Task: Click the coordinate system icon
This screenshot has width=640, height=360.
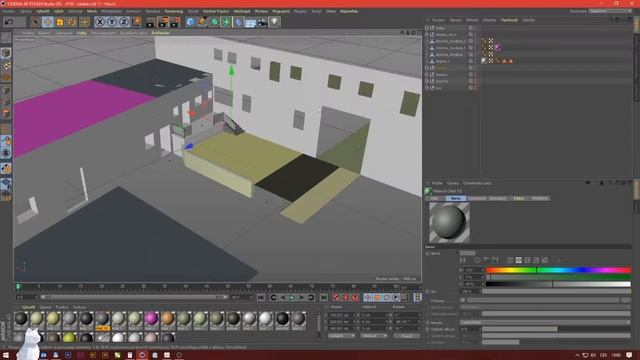Action: [136, 22]
